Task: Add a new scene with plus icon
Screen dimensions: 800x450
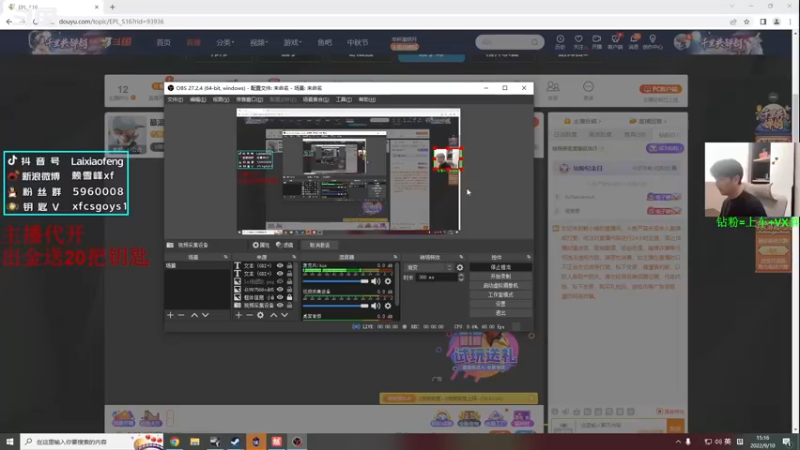Action: 170,315
